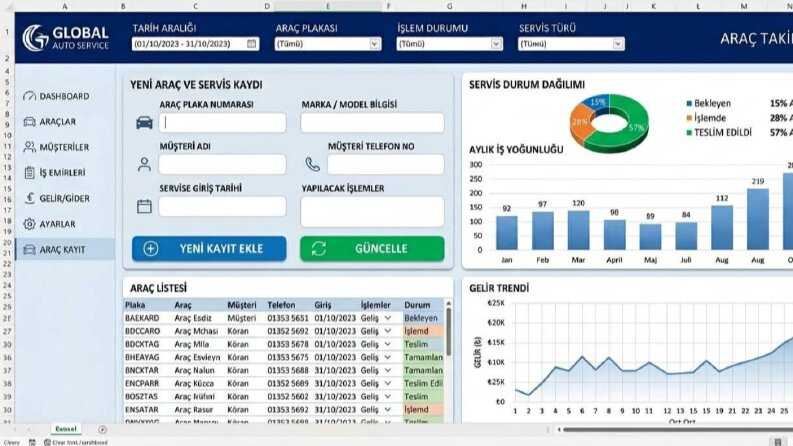Go to Dashboard in the sidebar
This screenshot has width=793, height=446.
pos(65,96)
